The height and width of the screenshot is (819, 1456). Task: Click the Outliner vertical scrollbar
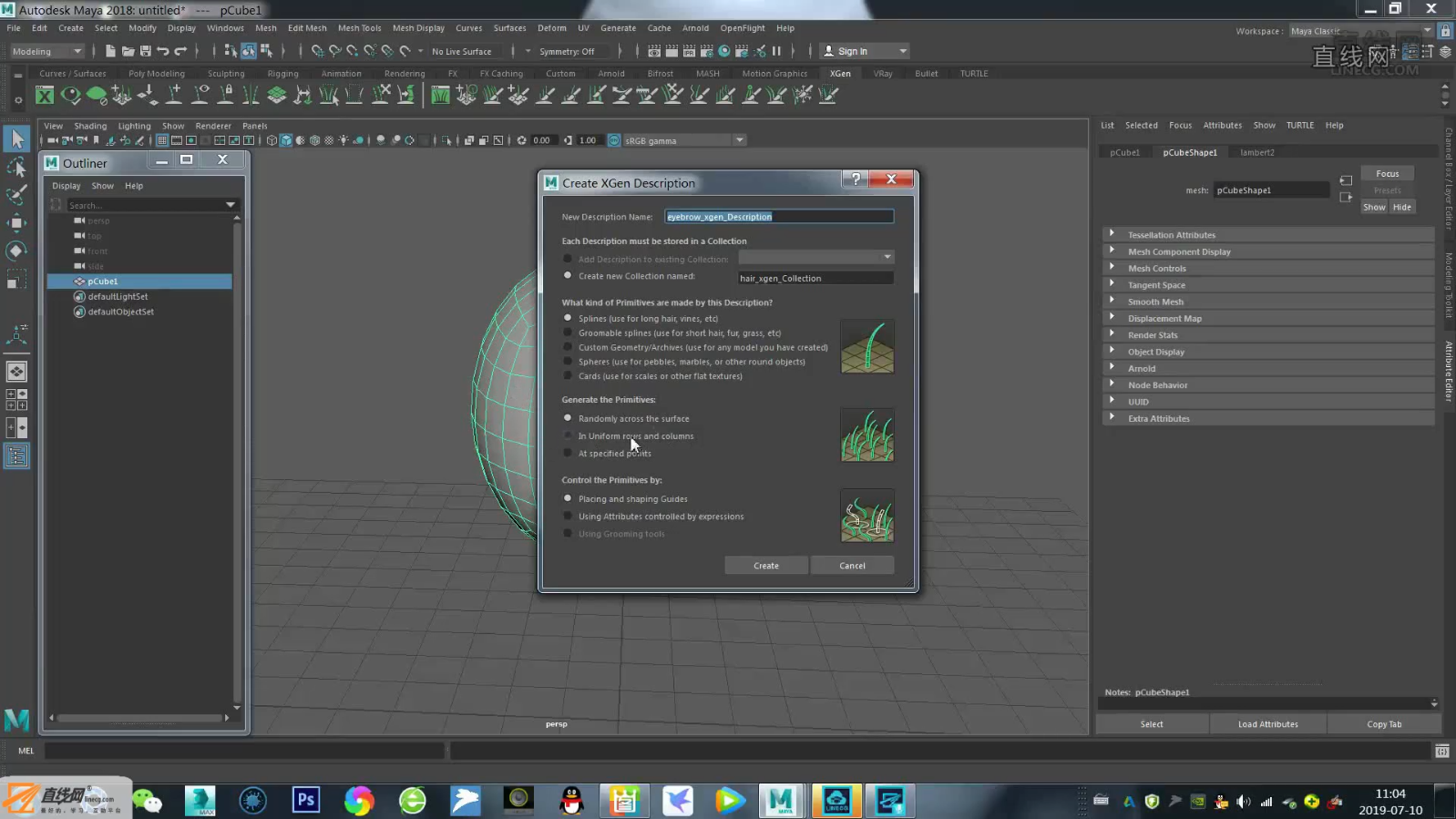pyautogui.click(x=237, y=463)
